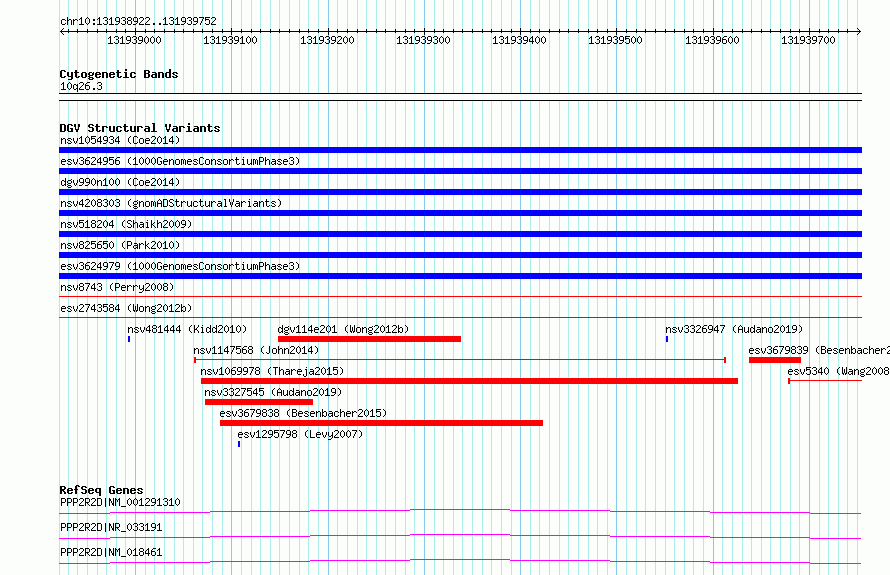890x575 pixels.
Task: Click the blue nsv3326947 marker
Action: (667, 339)
